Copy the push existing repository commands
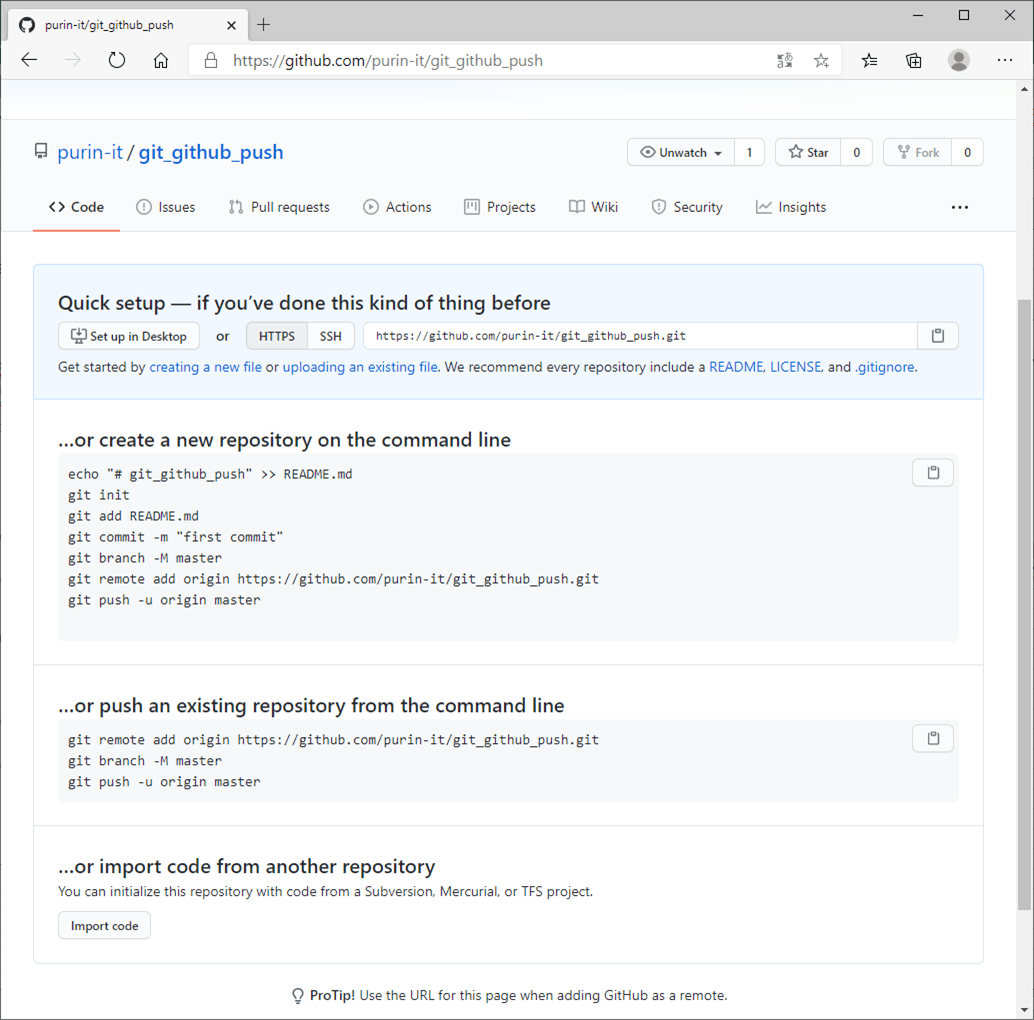The width and height of the screenshot is (1034, 1020). [x=932, y=739]
